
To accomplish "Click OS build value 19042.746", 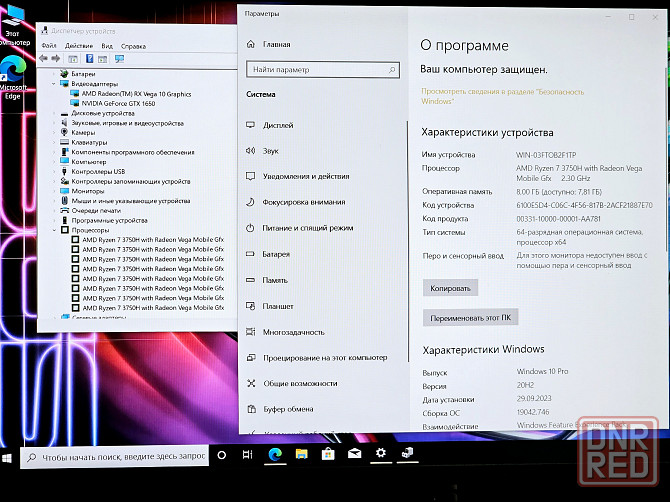I will pos(533,412).
